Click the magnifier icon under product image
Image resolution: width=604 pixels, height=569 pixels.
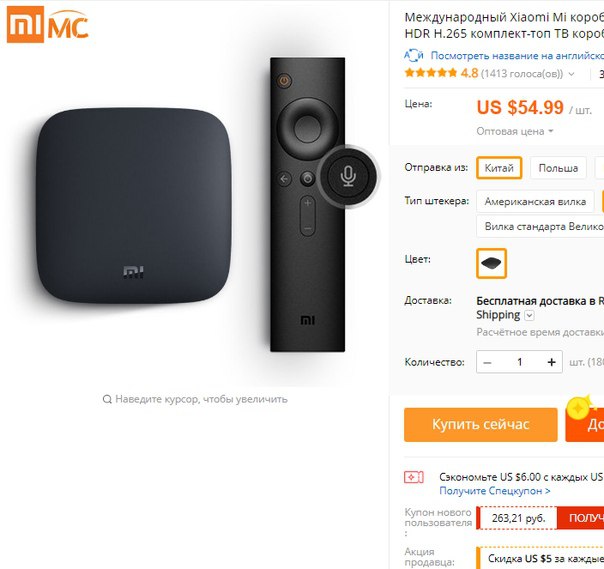click(x=107, y=399)
